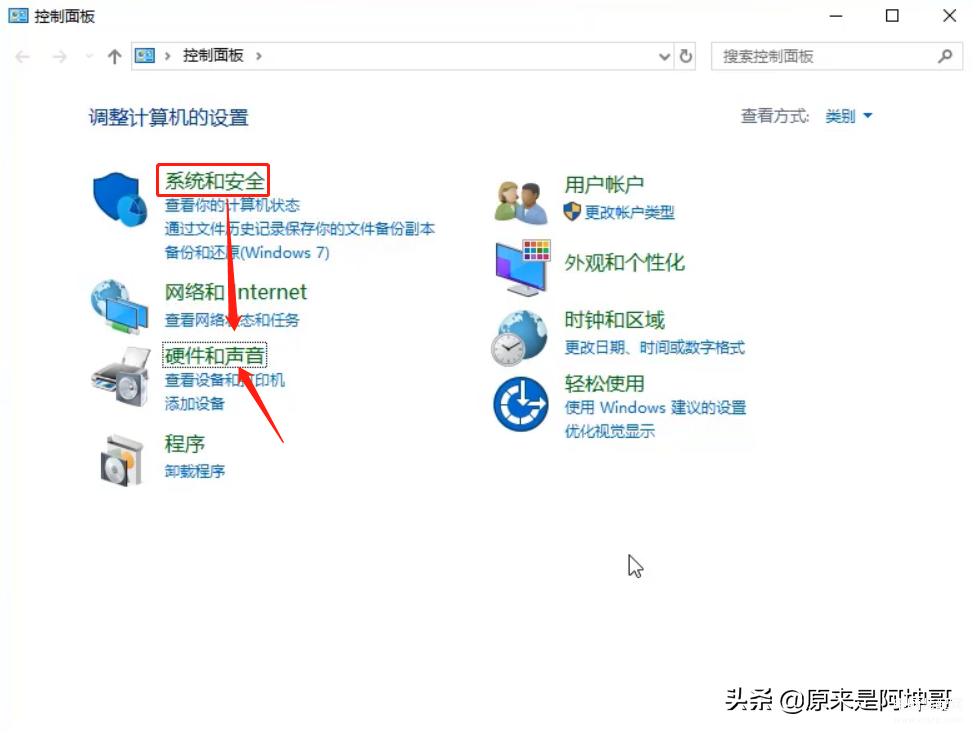Click the refresh button in address bar

[x=685, y=56]
